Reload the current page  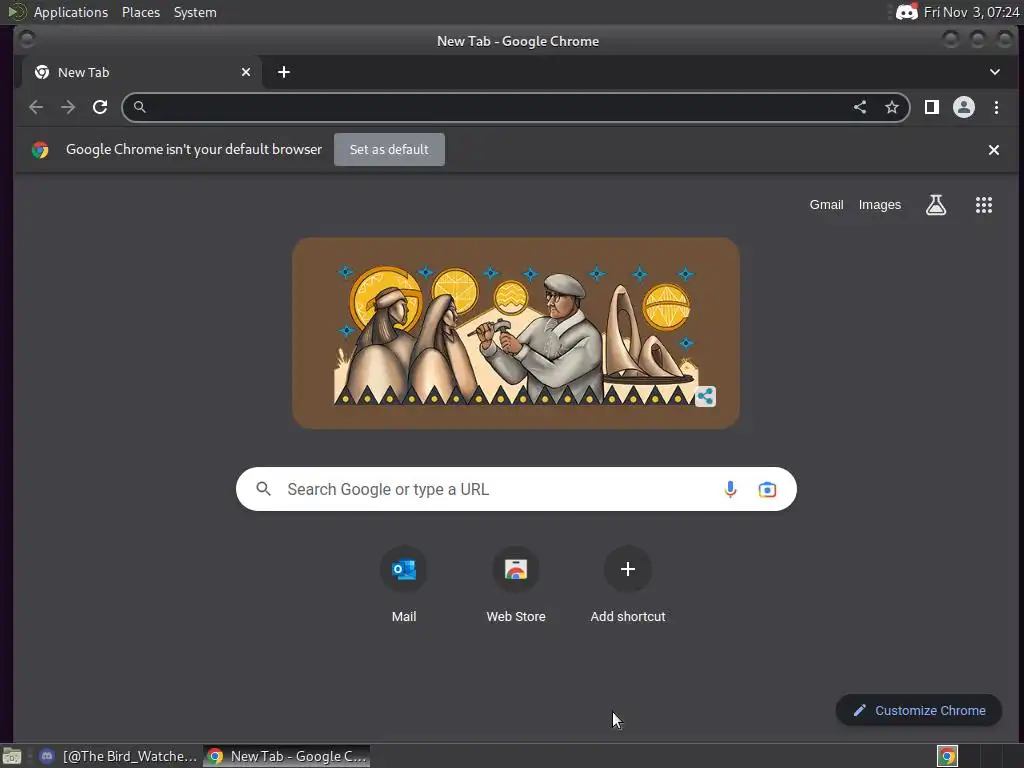tap(100, 107)
